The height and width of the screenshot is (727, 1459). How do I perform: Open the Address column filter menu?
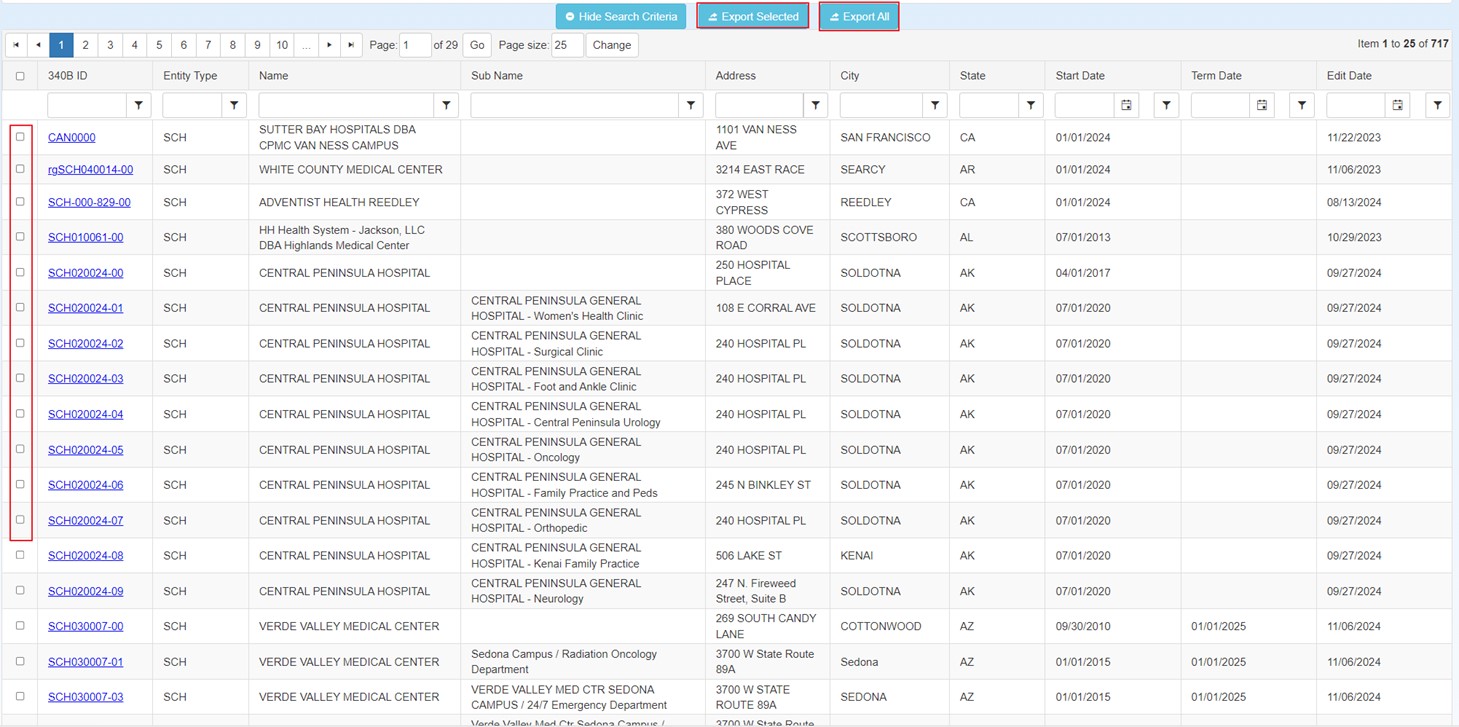[x=816, y=105]
